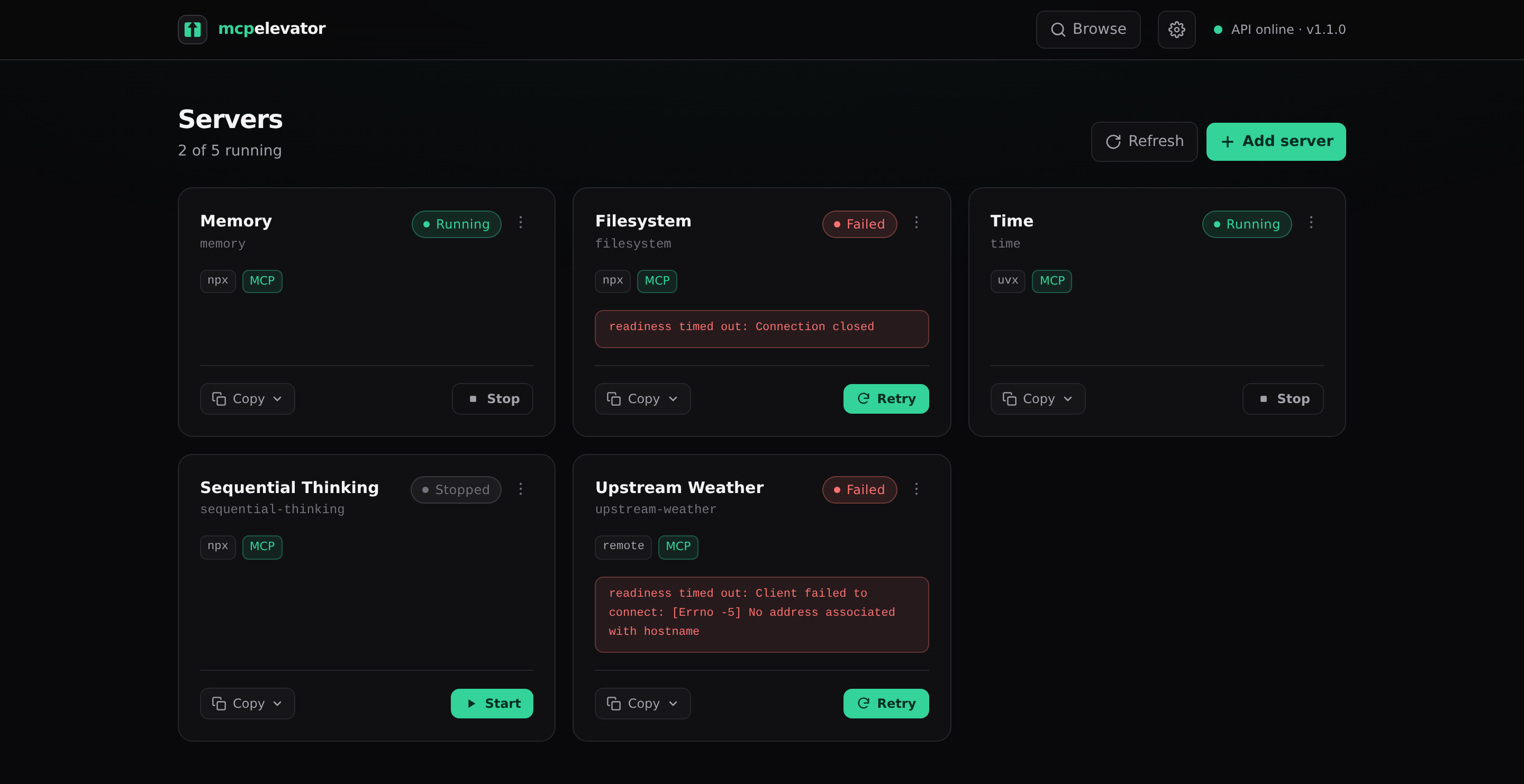
Task: Click MCP tag on Upstream Weather card
Action: [x=678, y=546]
